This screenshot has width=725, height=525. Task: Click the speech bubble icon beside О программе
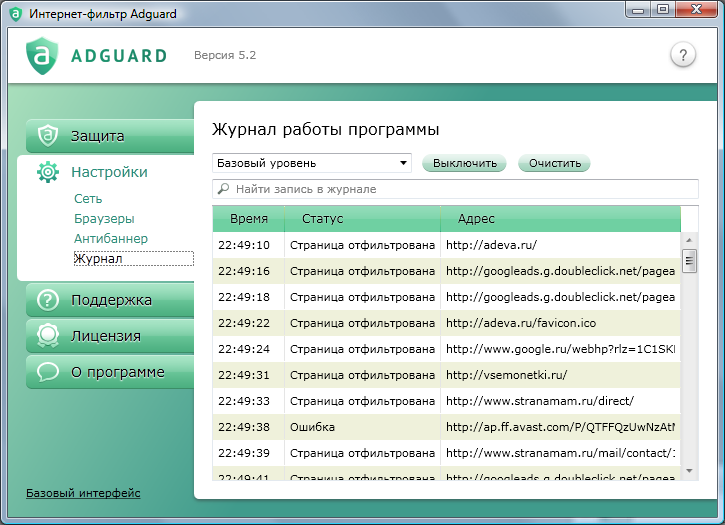click(48, 372)
